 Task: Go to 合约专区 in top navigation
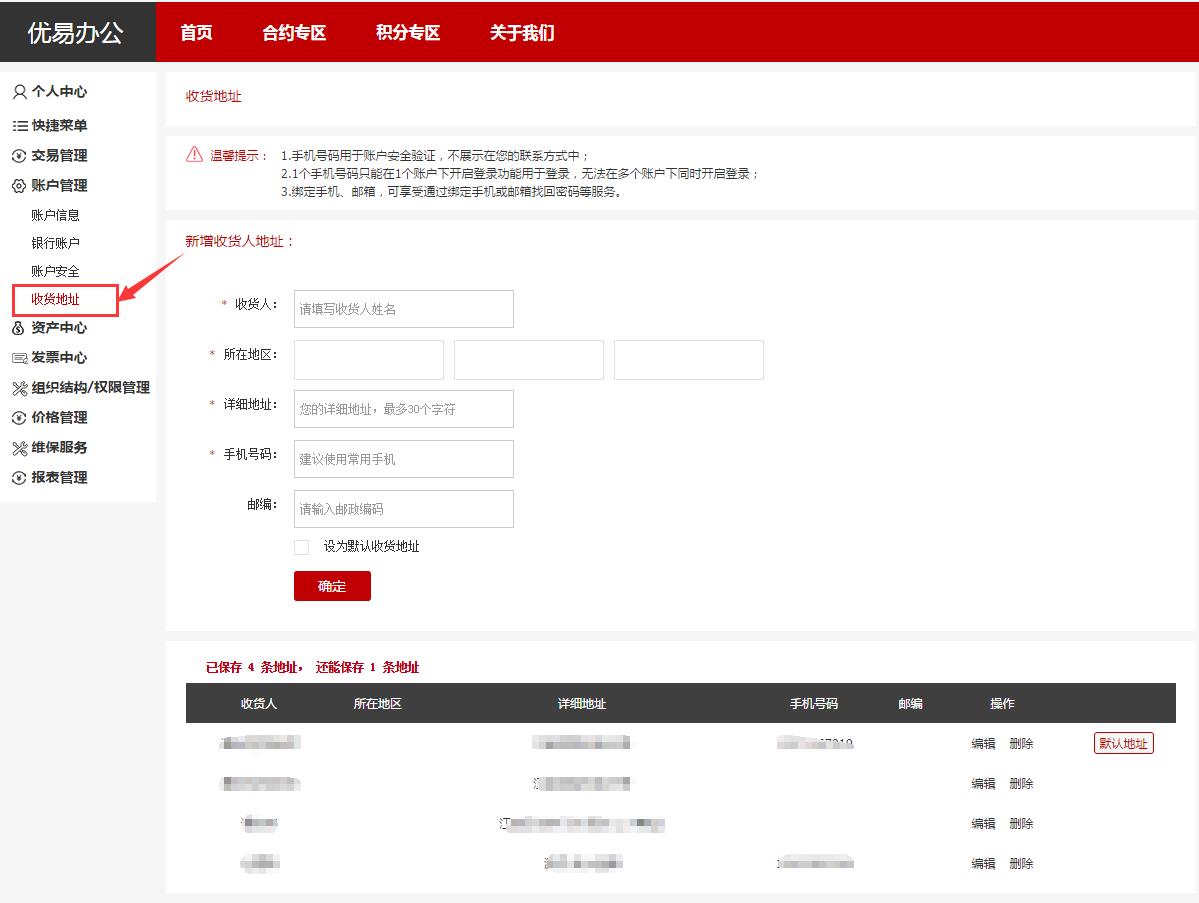(x=294, y=32)
